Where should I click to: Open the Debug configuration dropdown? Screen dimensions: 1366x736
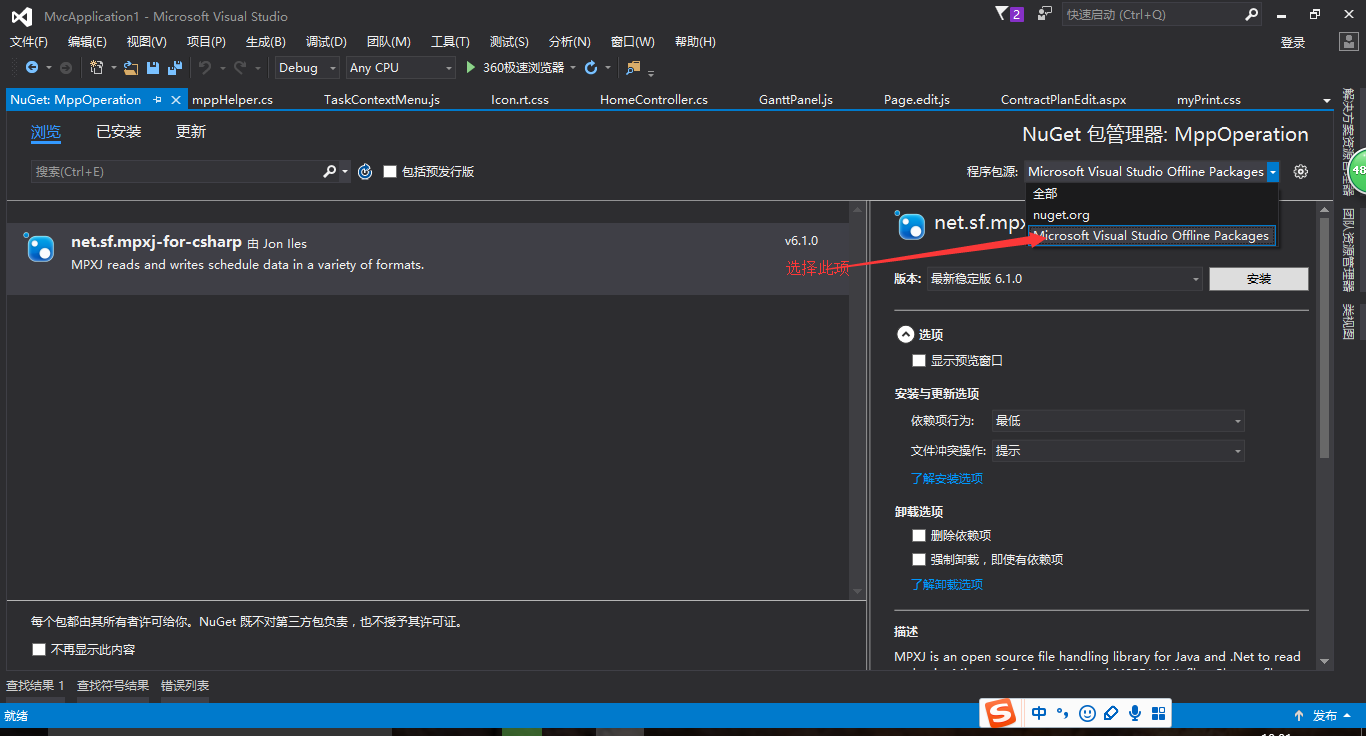click(308, 67)
